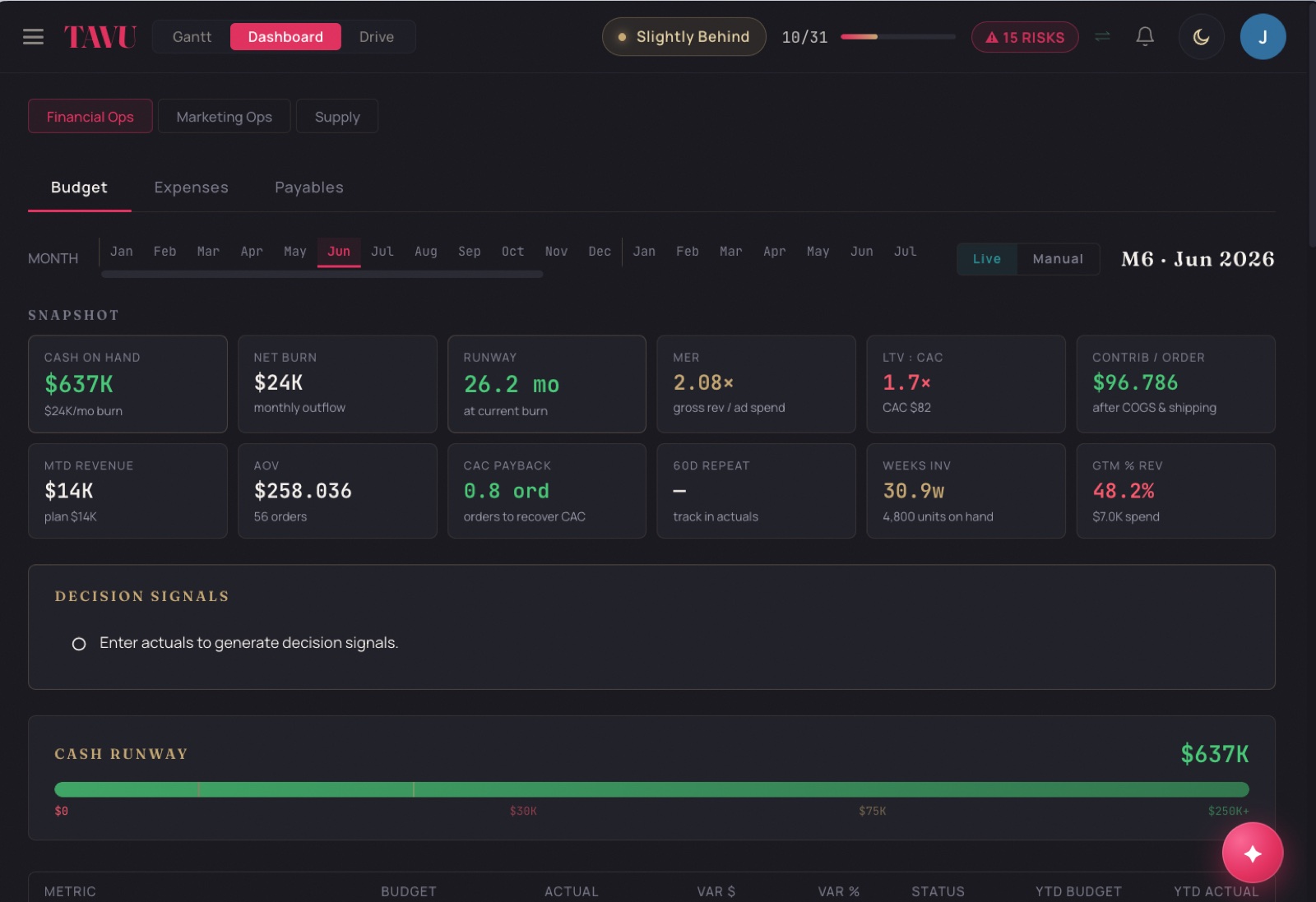The height and width of the screenshot is (902, 1316).
Task: Open the Marketing Ops section
Action: [224, 117]
